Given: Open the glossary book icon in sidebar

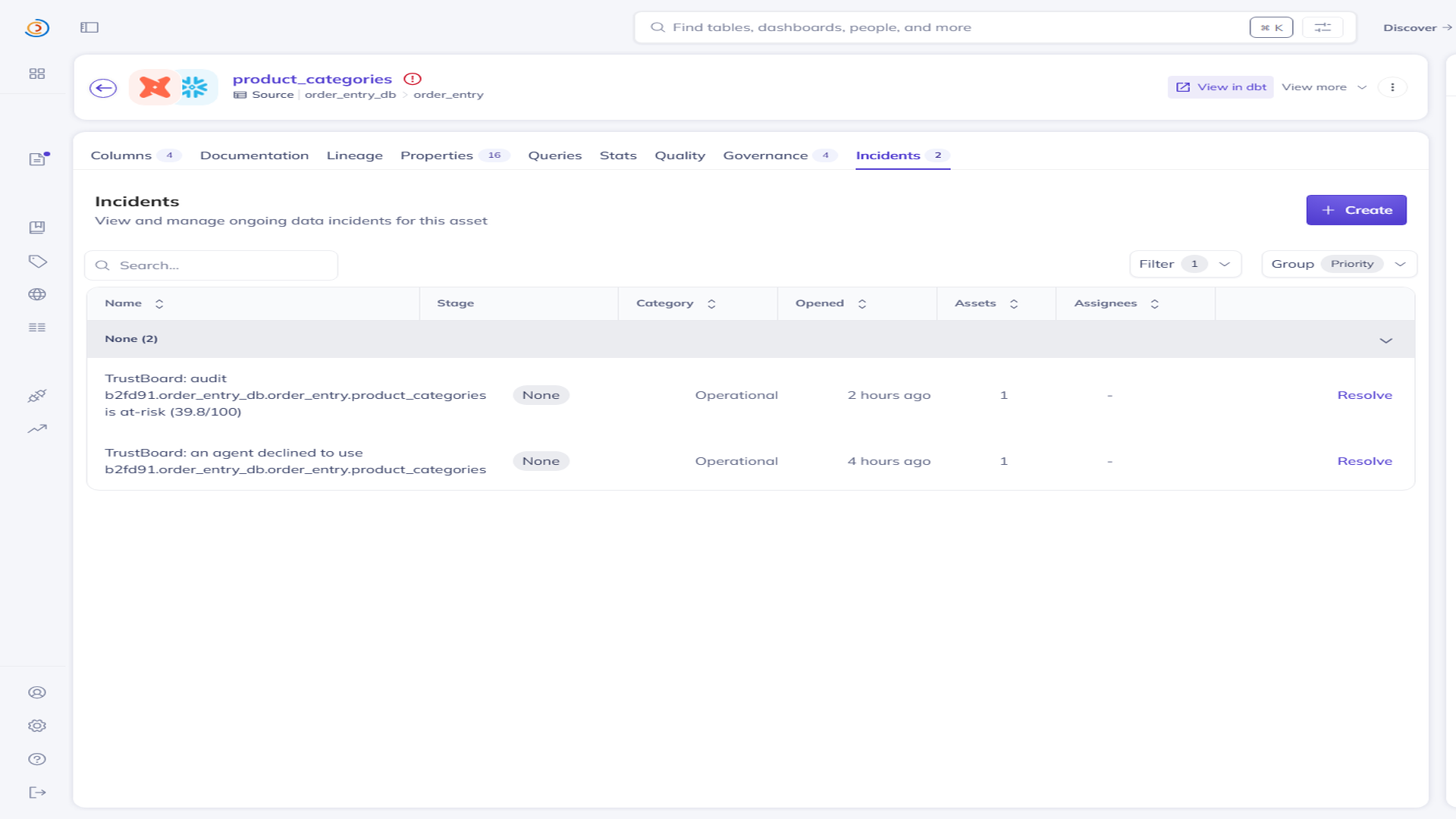Looking at the screenshot, I should pos(37,227).
